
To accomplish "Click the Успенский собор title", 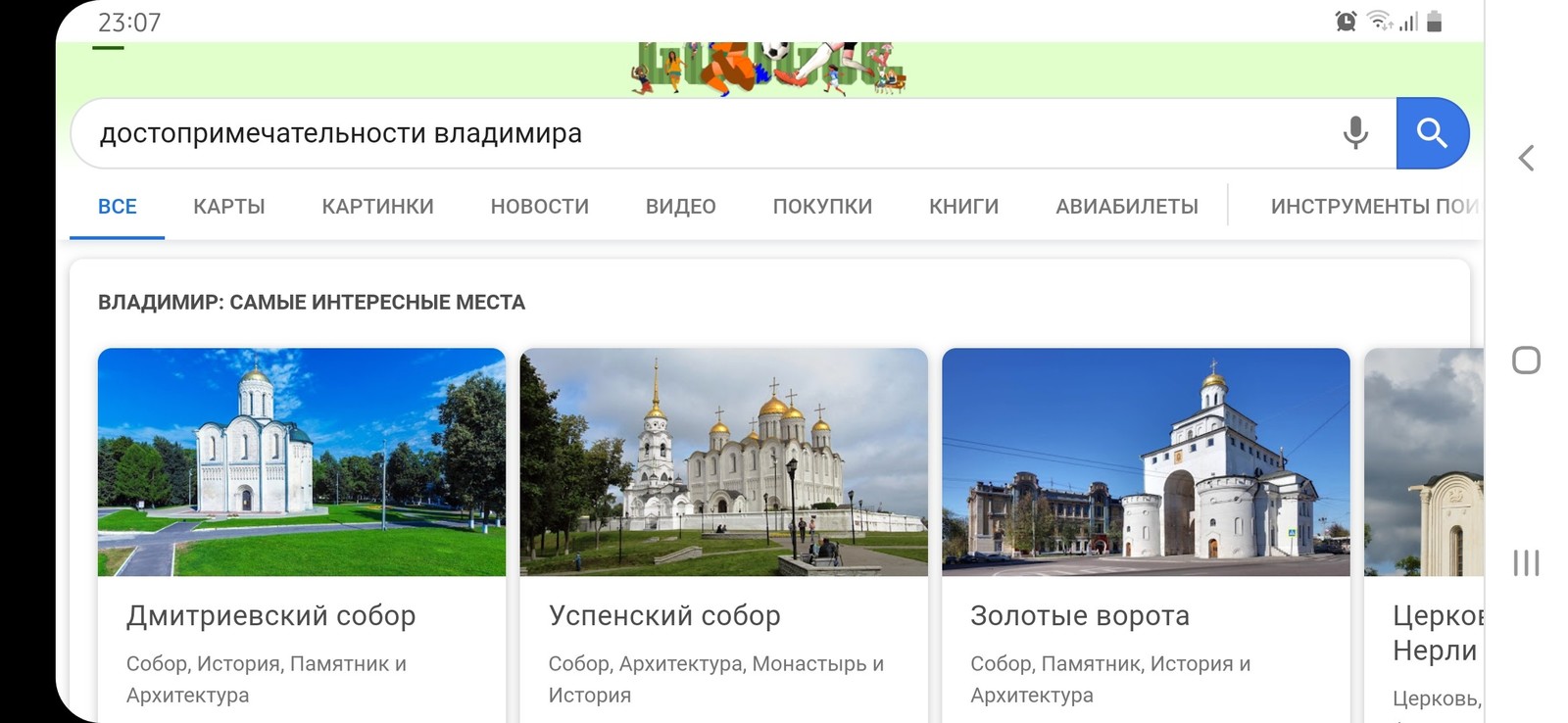I will (x=664, y=615).
